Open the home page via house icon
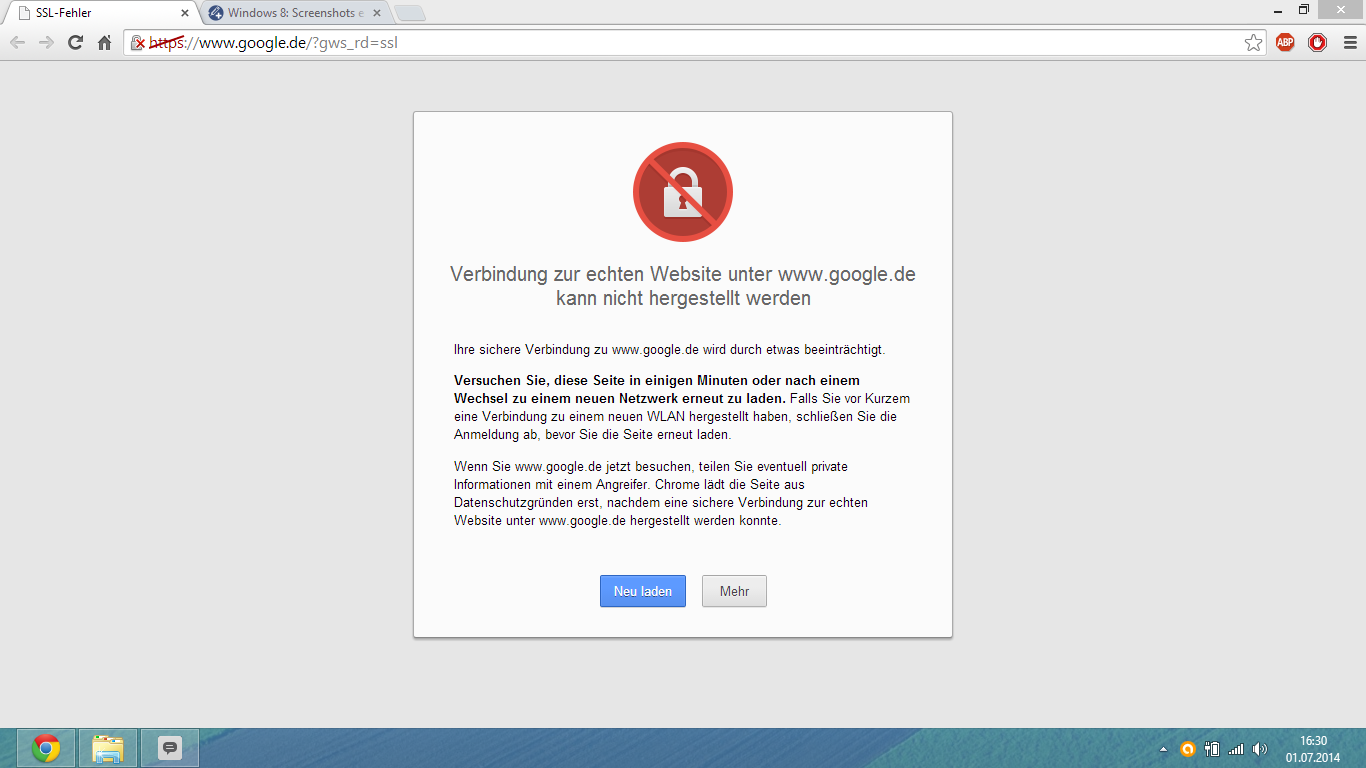The height and width of the screenshot is (768, 1366). (x=104, y=43)
